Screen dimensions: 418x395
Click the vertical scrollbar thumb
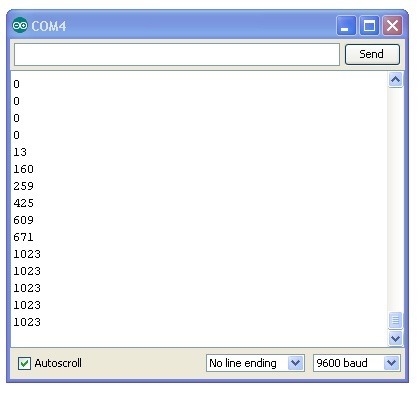point(395,320)
